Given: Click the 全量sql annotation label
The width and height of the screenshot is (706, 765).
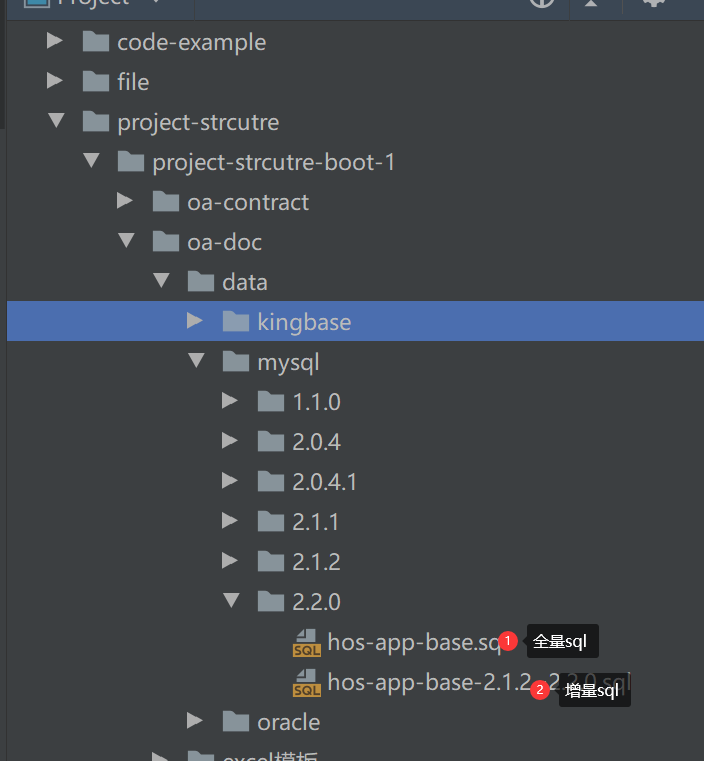Looking at the screenshot, I should click(x=561, y=642).
